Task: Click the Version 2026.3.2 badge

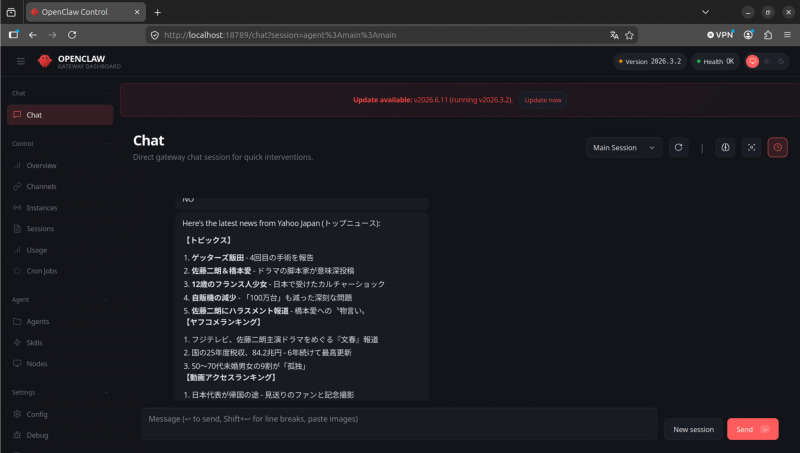Action: [650, 61]
